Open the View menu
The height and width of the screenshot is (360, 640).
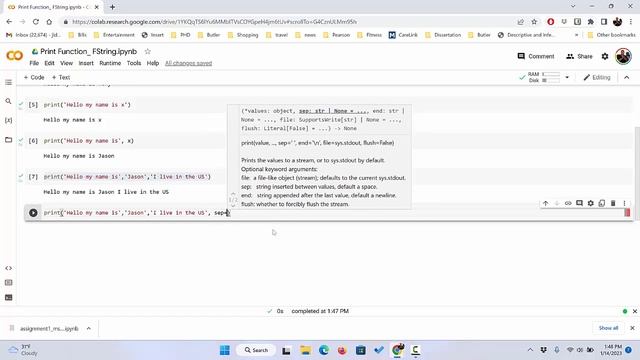tap(66, 63)
